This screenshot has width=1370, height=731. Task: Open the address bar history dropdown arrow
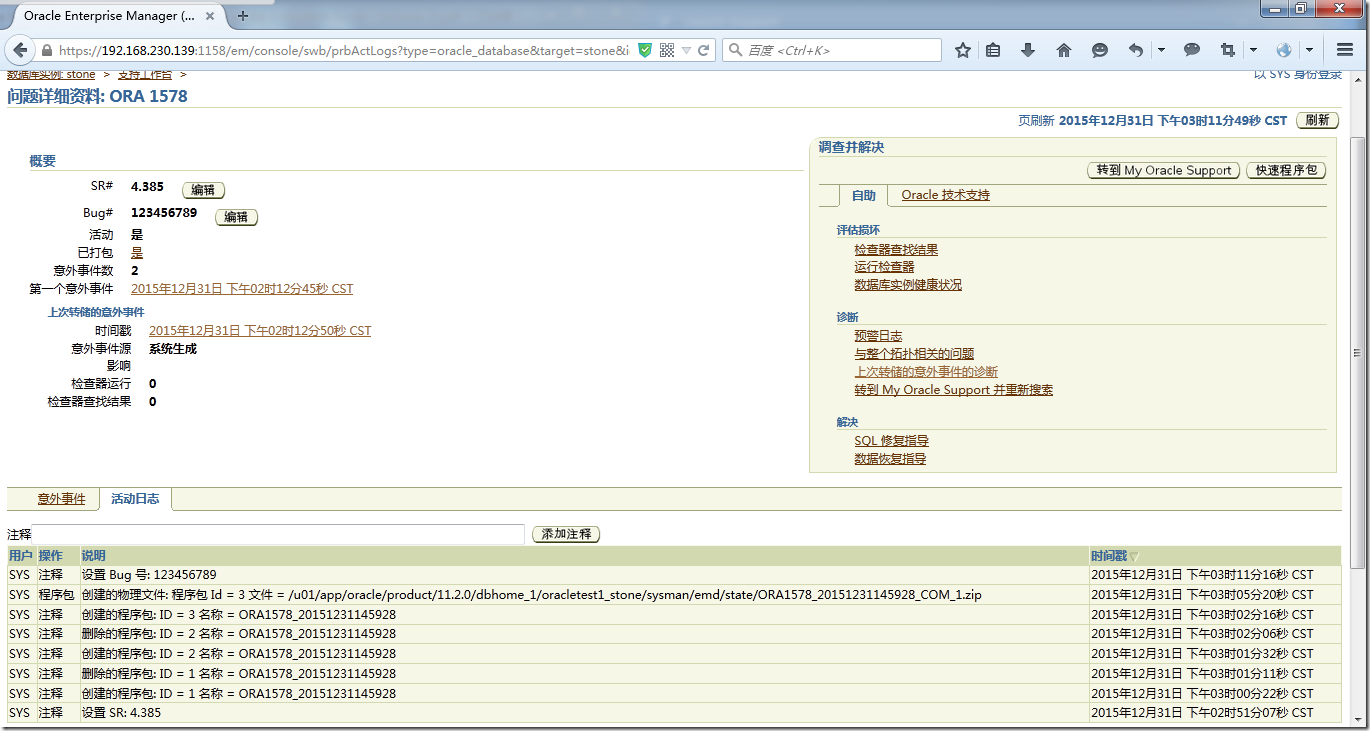(687, 50)
